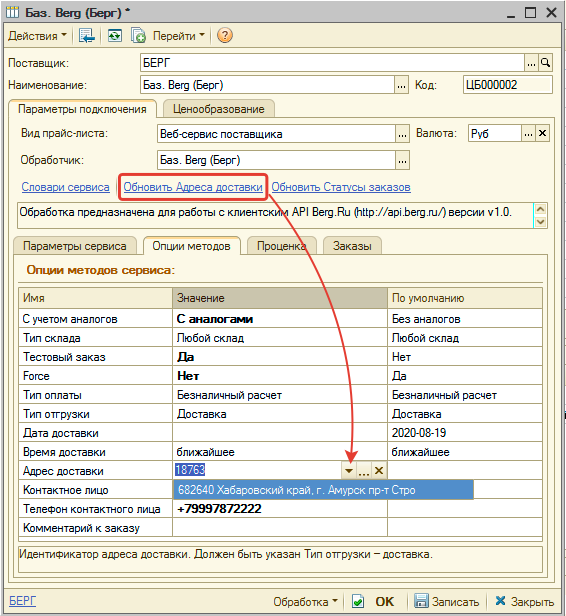
Task: Click the Наименование input field
Action: click(267, 85)
